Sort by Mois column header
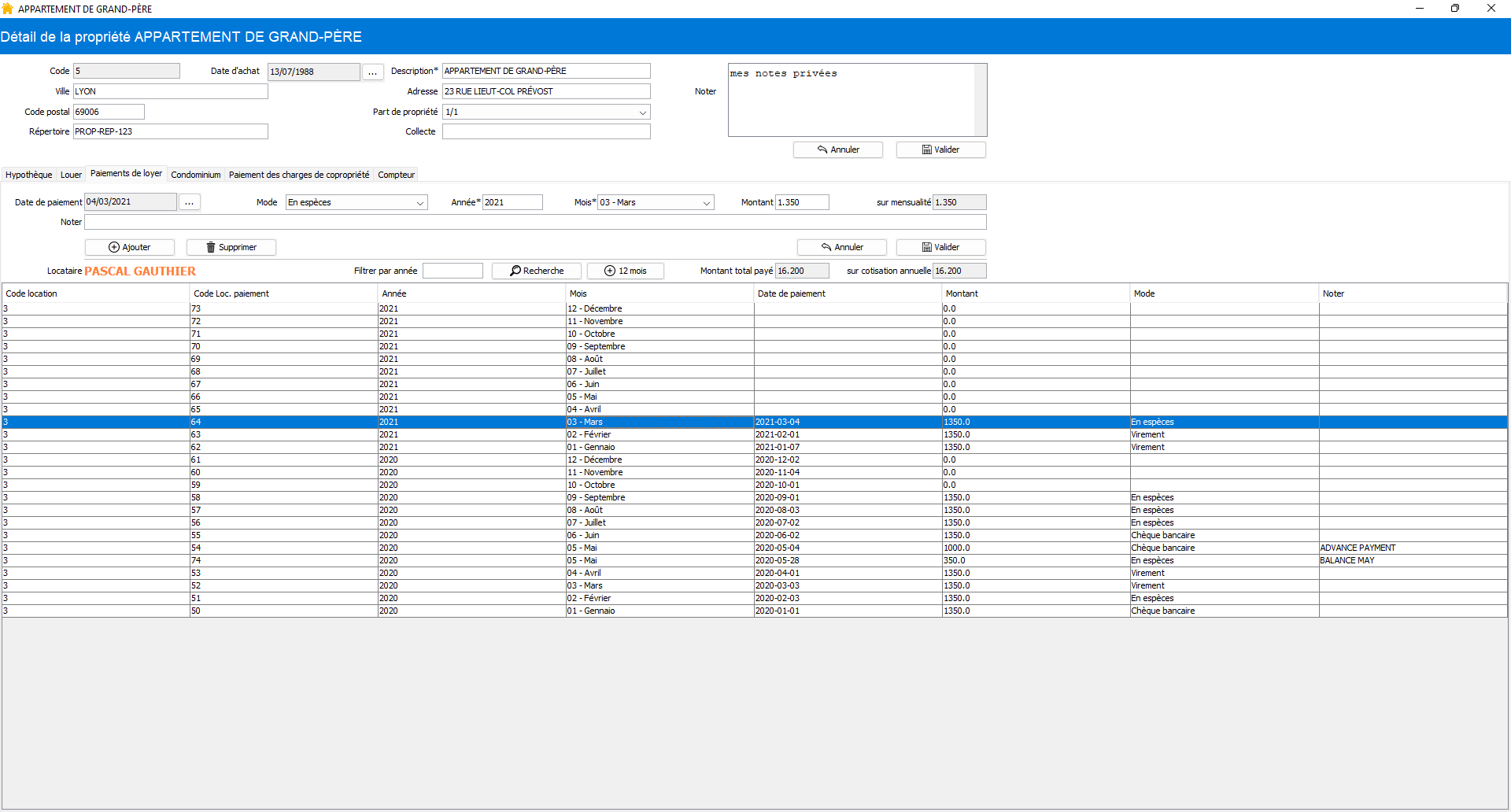Screen dimensions: 1511x812 point(659,293)
